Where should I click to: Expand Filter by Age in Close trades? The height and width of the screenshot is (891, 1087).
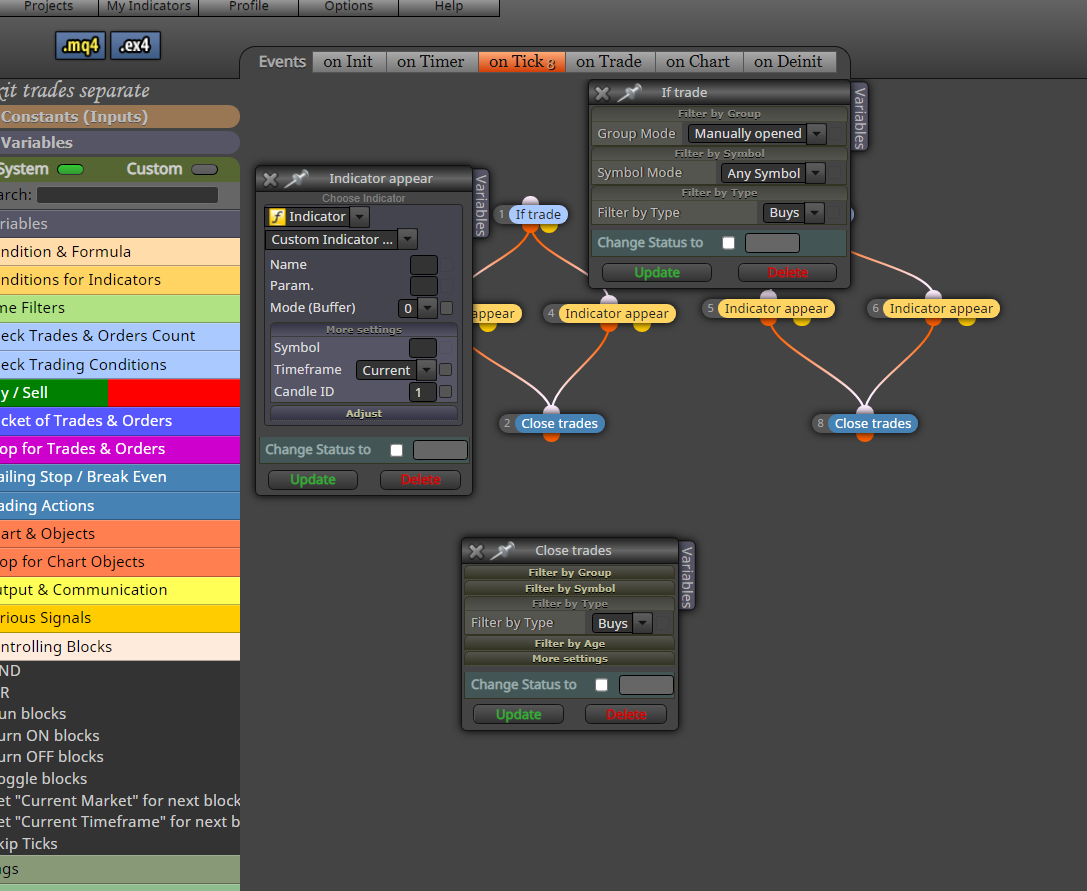pyautogui.click(x=569, y=643)
